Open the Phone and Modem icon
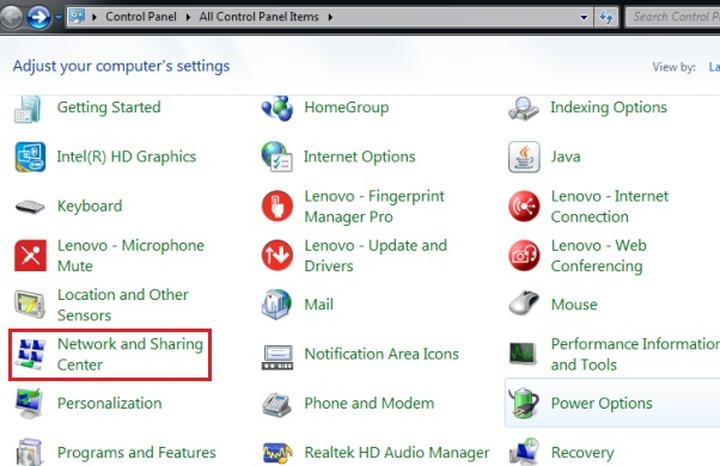 point(277,404)
